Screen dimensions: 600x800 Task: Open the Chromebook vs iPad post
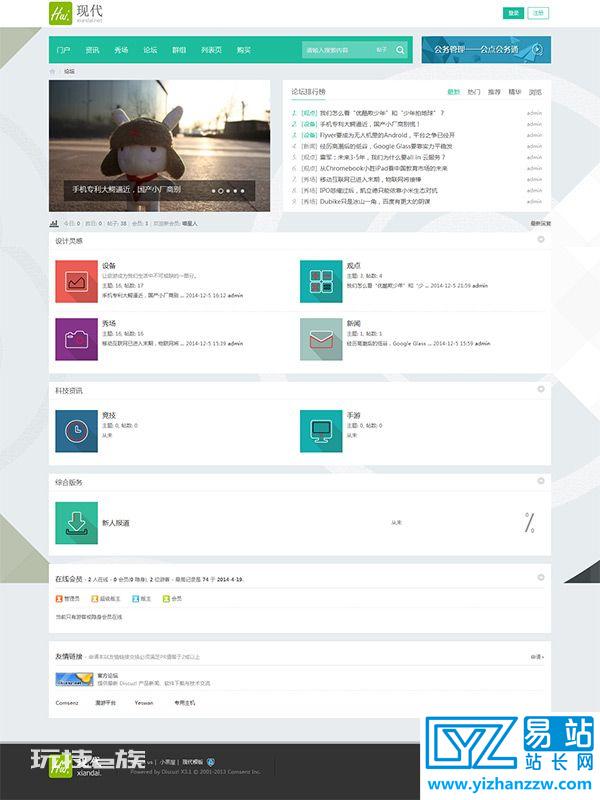383,168
